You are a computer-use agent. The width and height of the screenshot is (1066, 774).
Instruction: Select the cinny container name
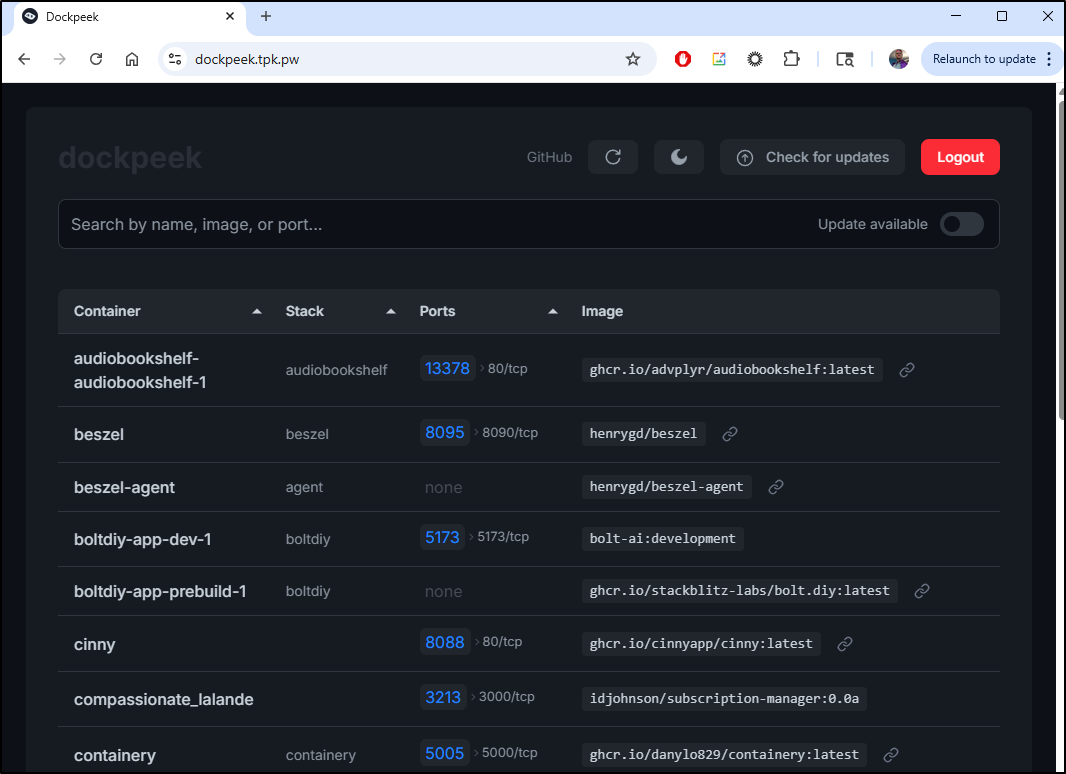pyautogui.click(x=94, y=644)
